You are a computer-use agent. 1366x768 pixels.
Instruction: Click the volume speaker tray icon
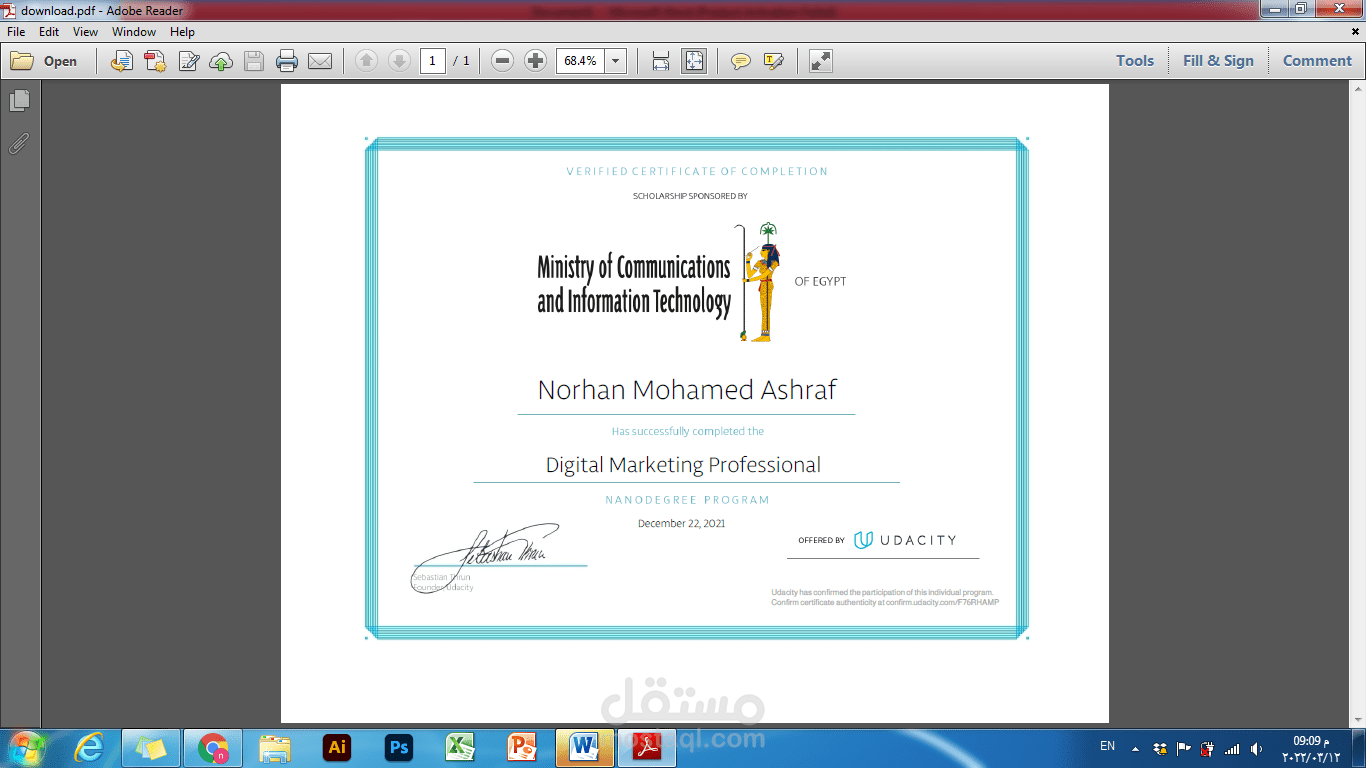click(x=1256, y=749)
